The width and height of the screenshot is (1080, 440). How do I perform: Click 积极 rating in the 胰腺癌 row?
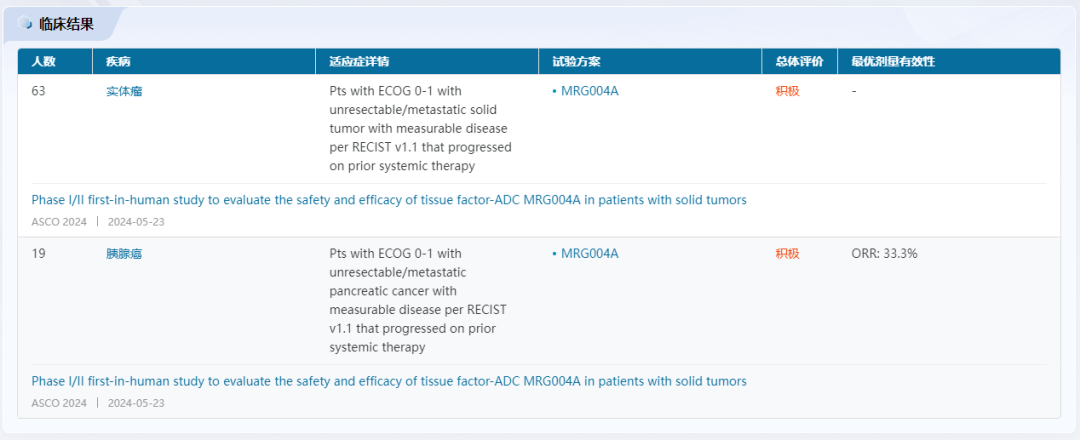[787, 254]
